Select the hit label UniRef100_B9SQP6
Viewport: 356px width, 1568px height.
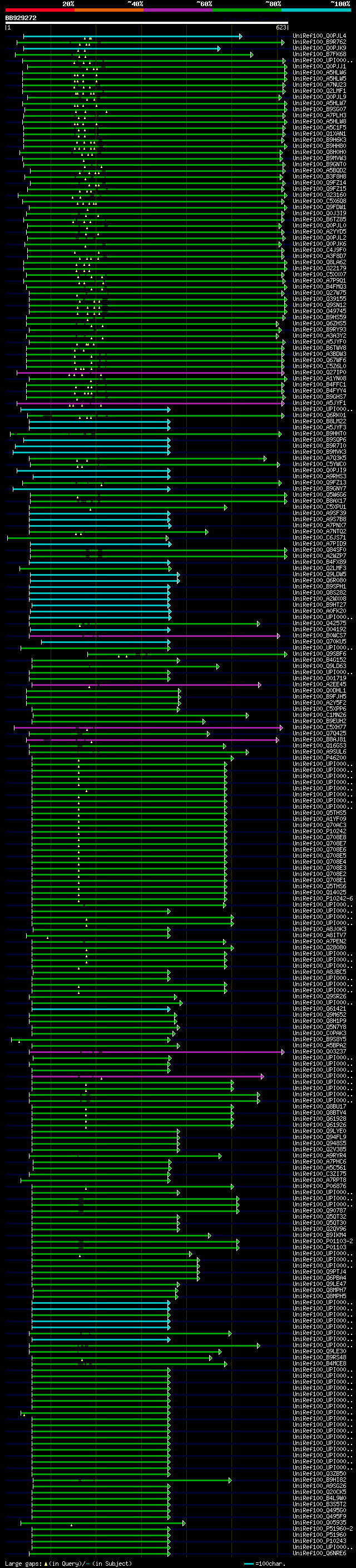pyautogui.click(x=319, y=439)
